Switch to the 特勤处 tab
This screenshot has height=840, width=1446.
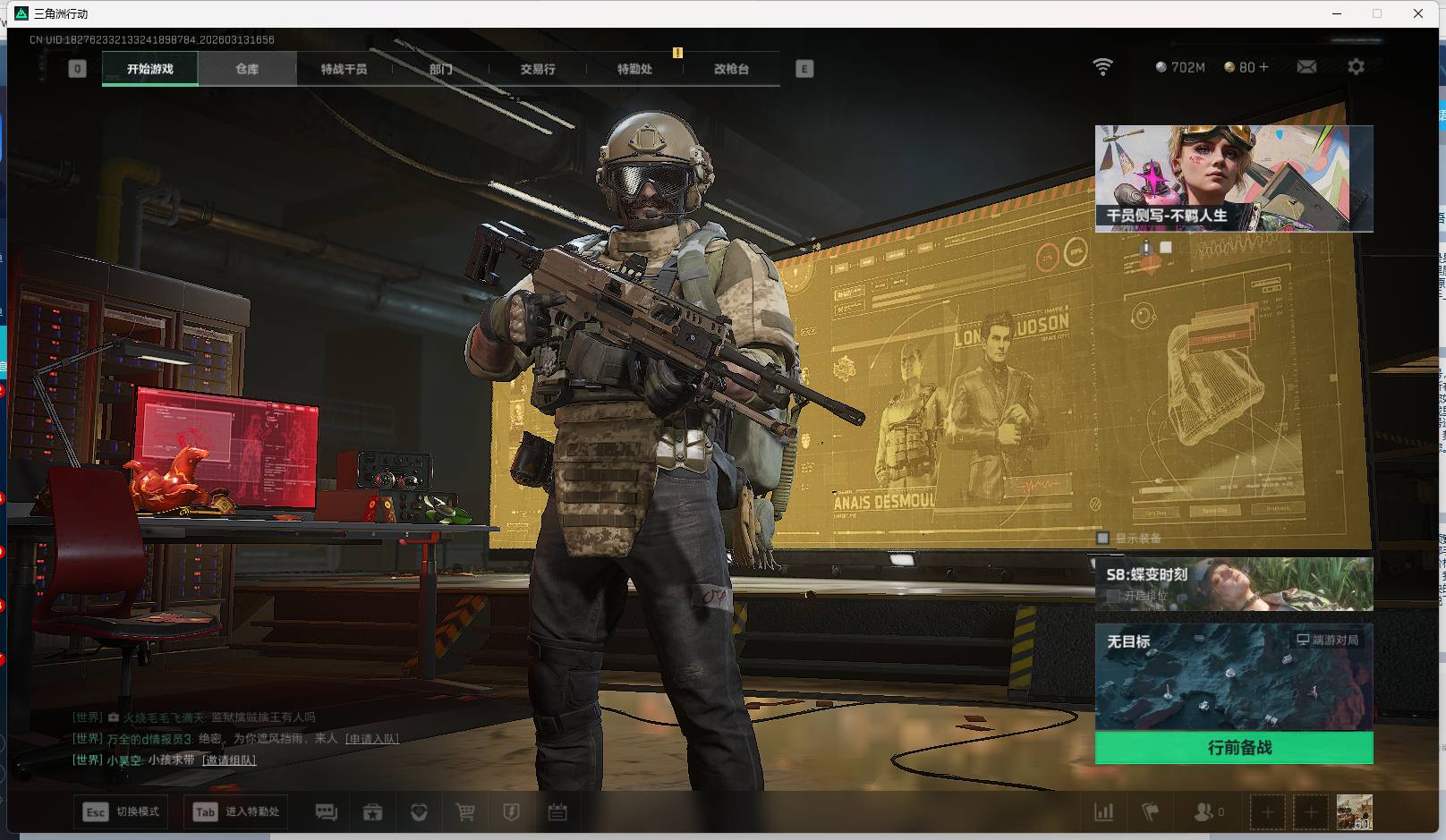[634, 69]
